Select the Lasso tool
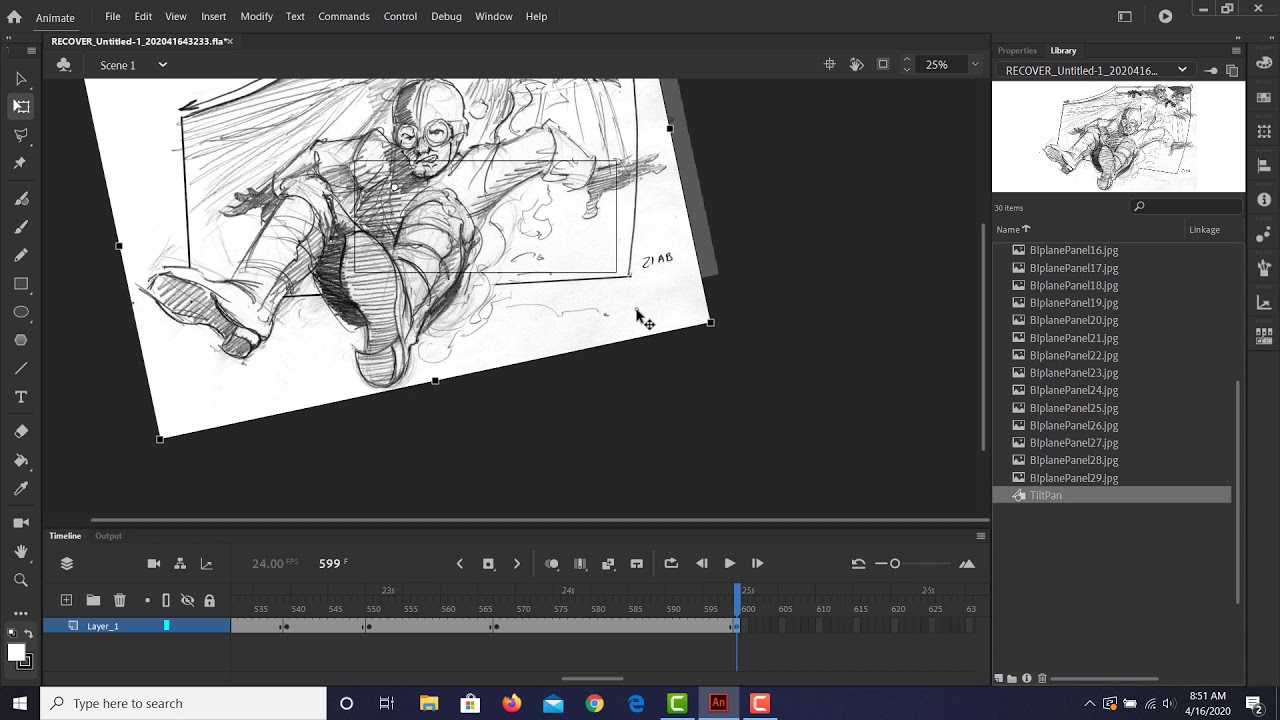This screenshot has width=1280, height=720. click(x=21, y=134)
